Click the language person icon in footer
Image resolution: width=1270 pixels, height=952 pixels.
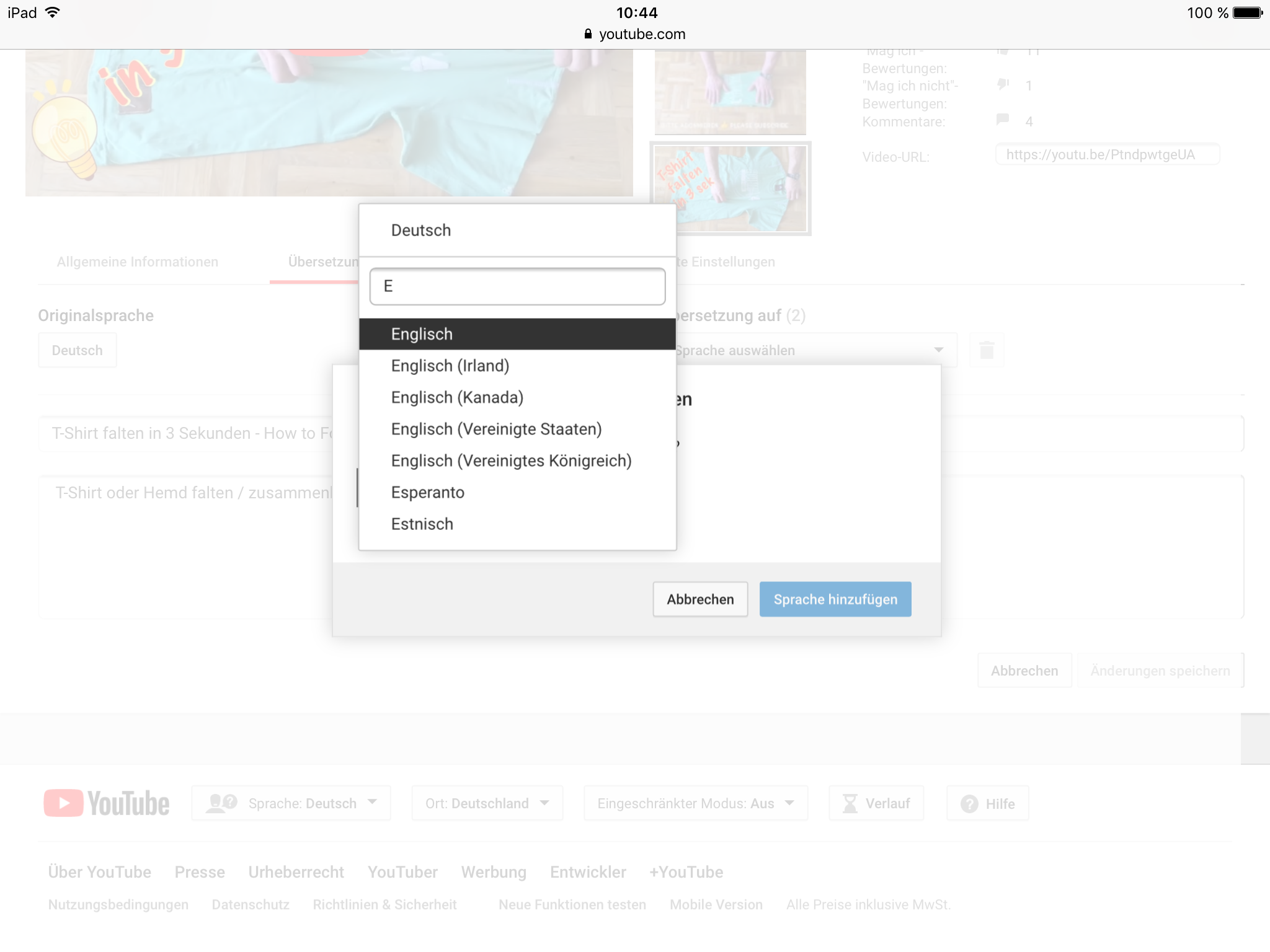pos(221,803)
